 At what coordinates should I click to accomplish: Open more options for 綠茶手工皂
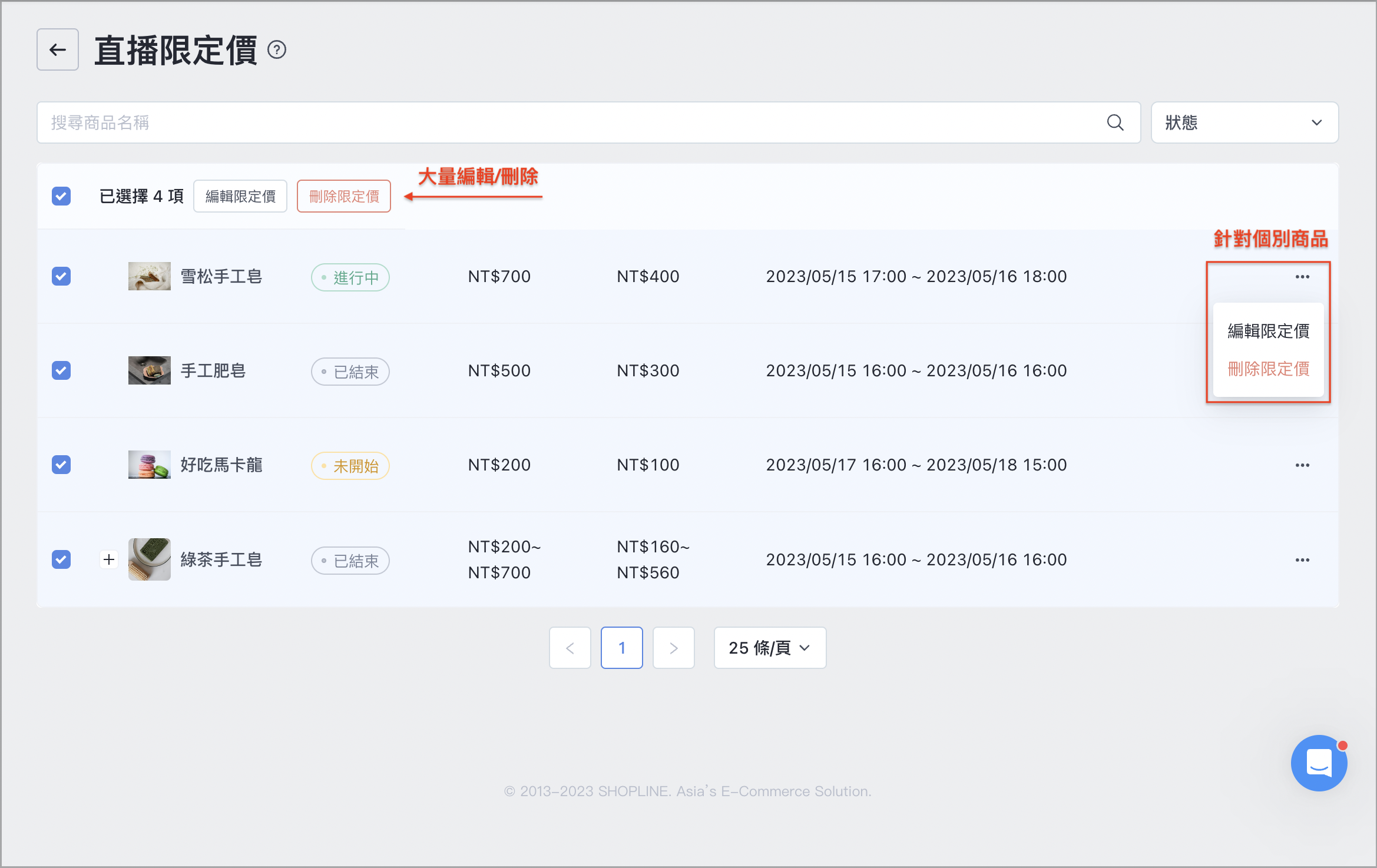(1302, 560)
